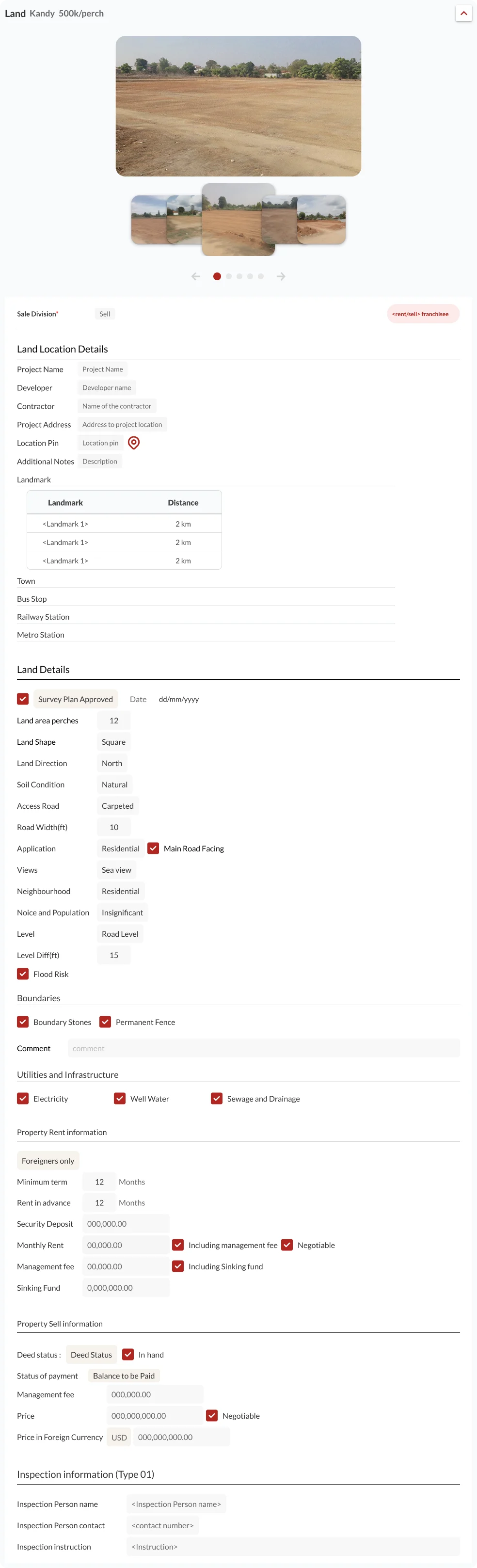
Task: Select the leftmost thumbnail photo
Action: [x=148, y=219]
